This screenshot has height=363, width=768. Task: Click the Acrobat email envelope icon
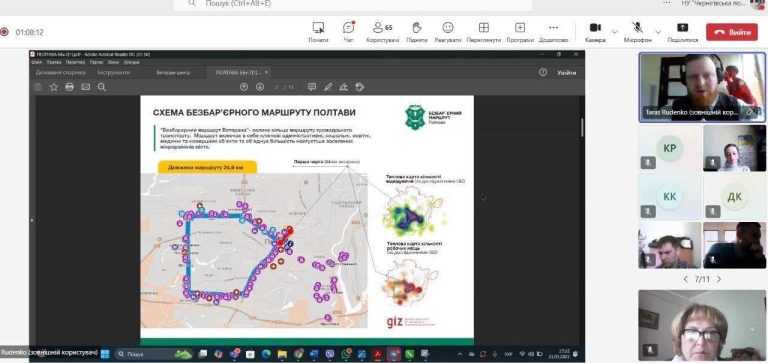pyautogui.click(x=86, y=87)
